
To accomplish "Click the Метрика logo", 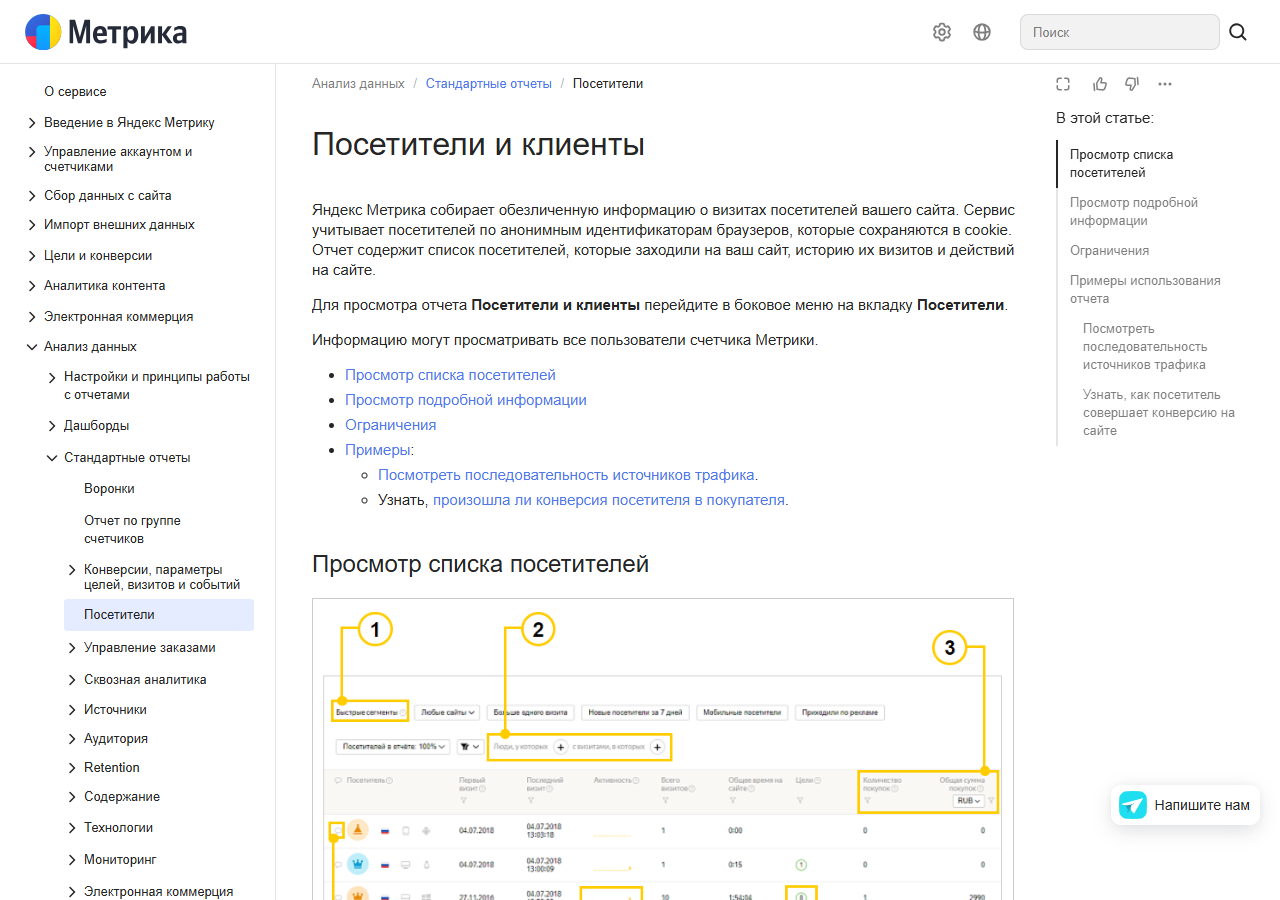I will click(x=106, y=32).
